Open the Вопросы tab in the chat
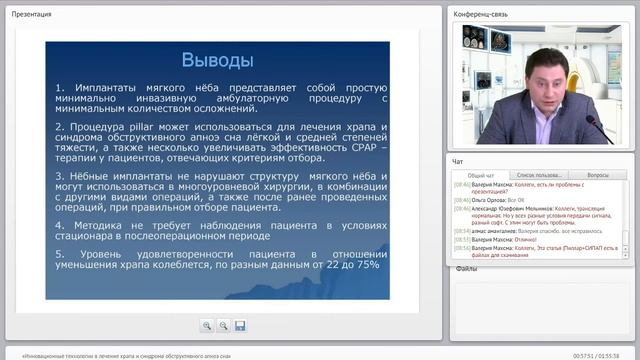Viewport: 640px width, 360px height. point(598,175)
